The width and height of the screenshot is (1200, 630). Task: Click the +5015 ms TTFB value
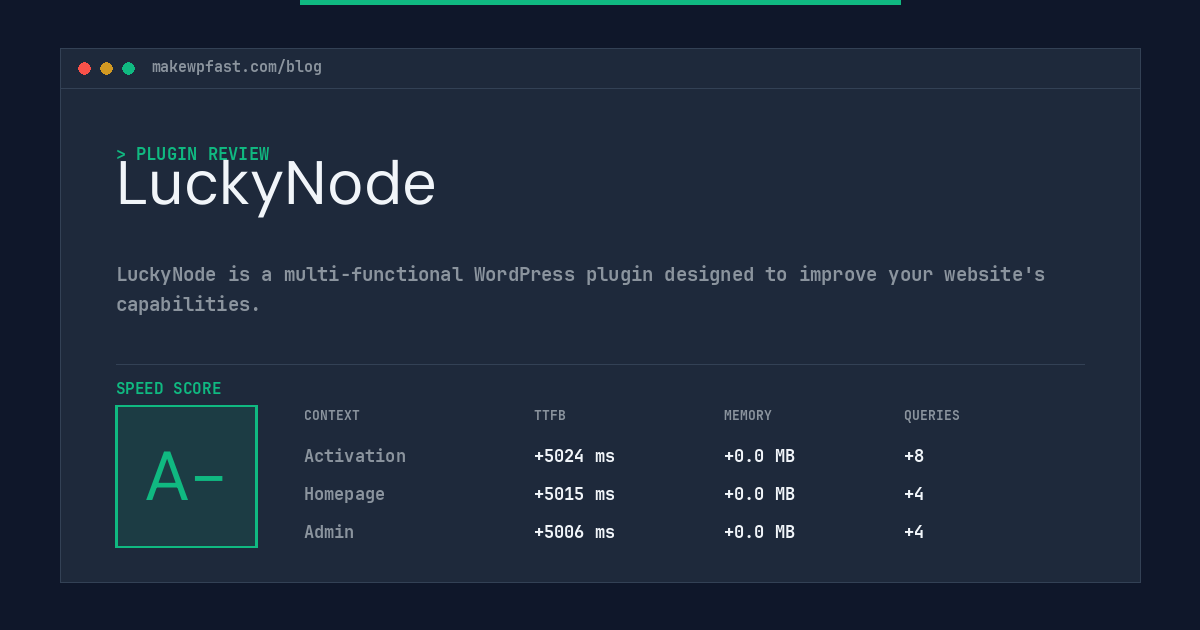tap(574, 494)
